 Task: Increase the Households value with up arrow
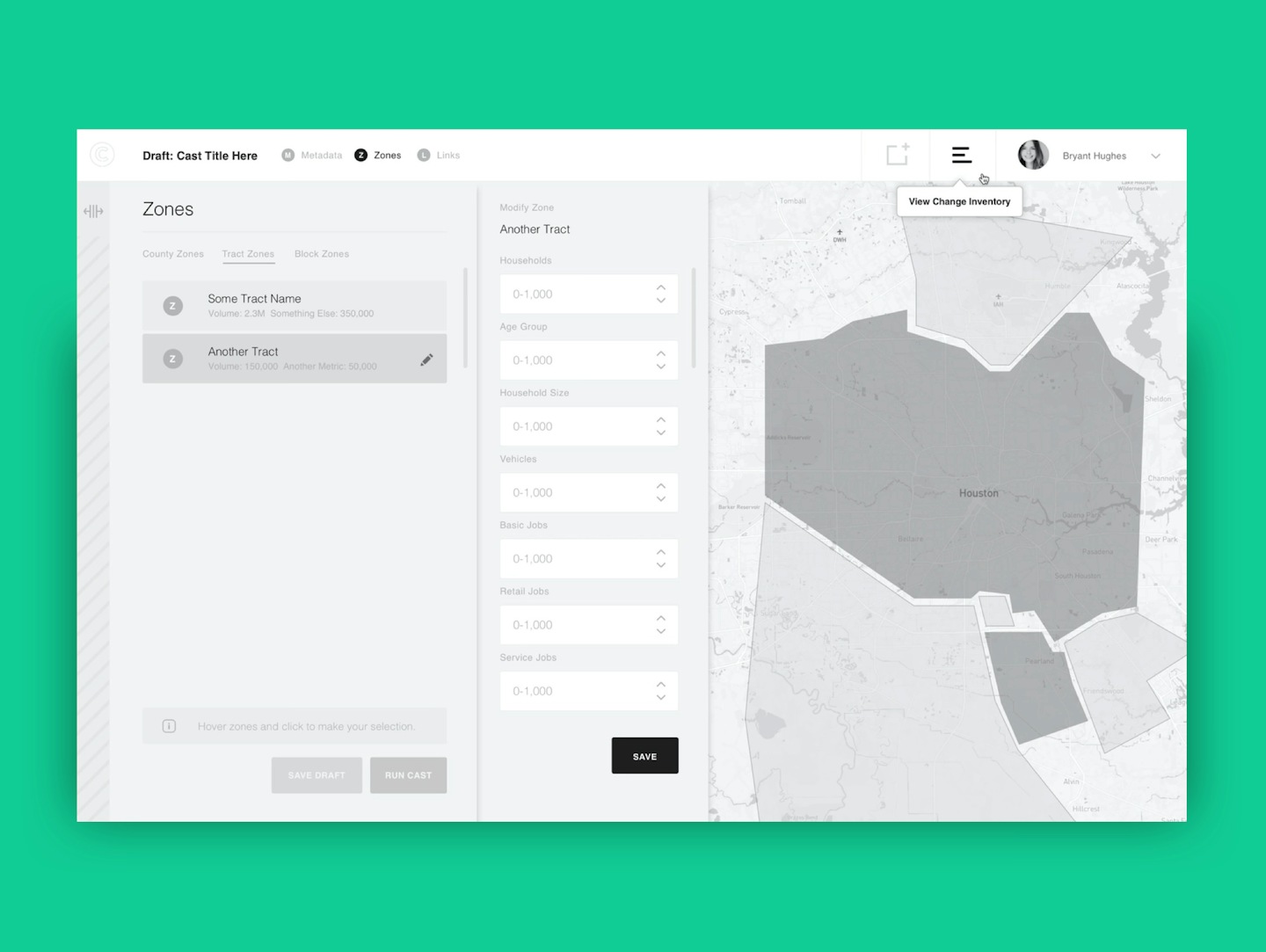661,287
